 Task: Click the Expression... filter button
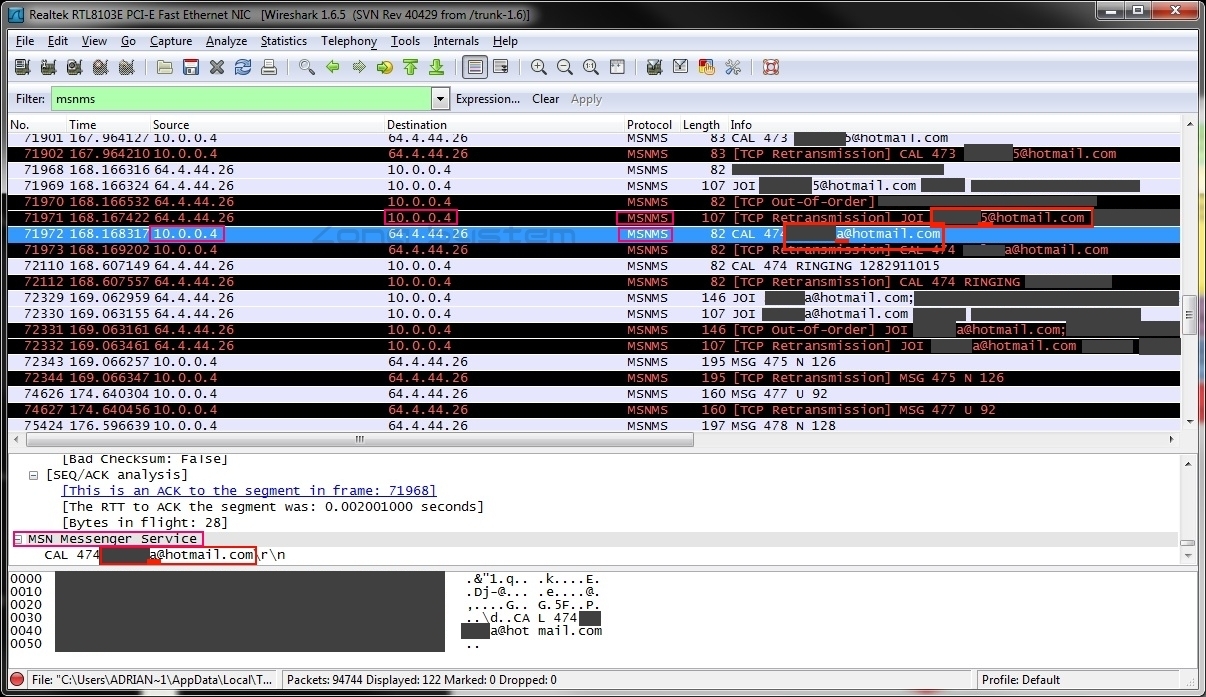point(488,99)
